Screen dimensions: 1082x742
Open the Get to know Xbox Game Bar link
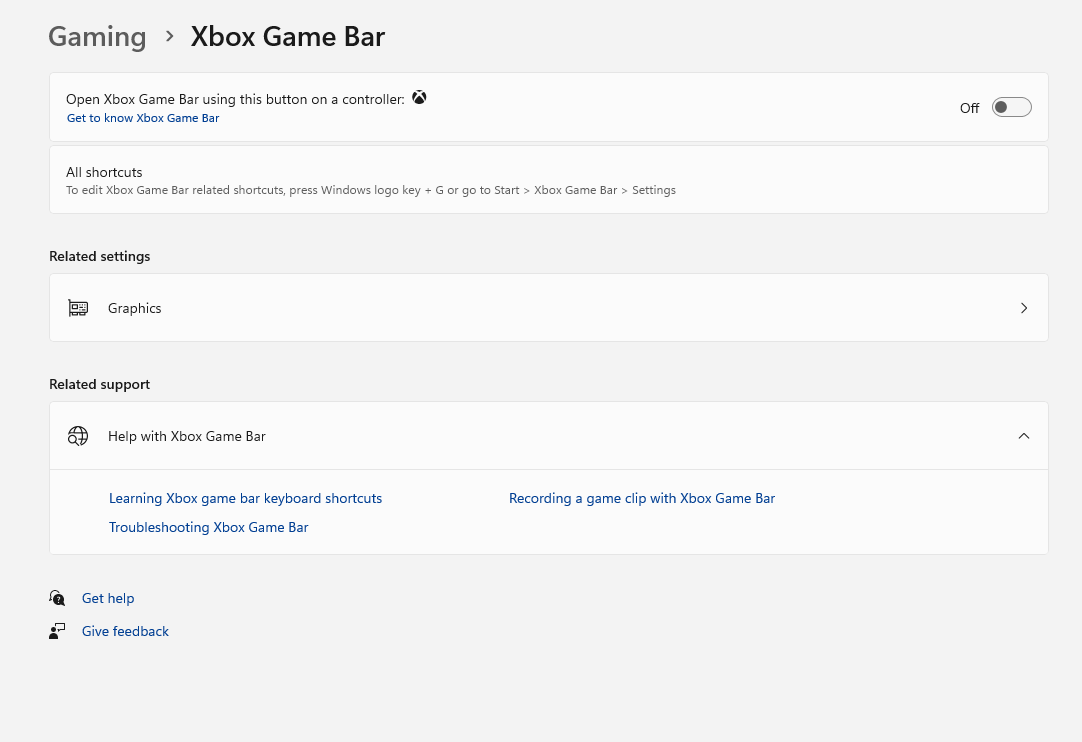point(143,118)
